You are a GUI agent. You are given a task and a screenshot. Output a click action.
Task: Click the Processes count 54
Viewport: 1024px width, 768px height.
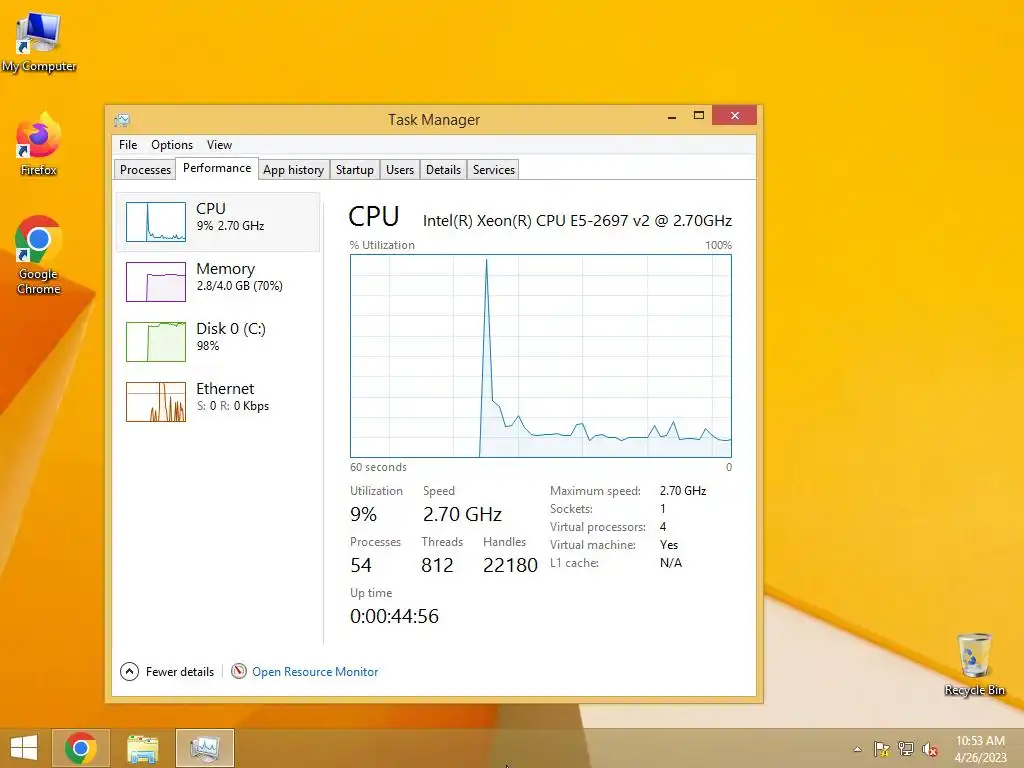point(360,566)
